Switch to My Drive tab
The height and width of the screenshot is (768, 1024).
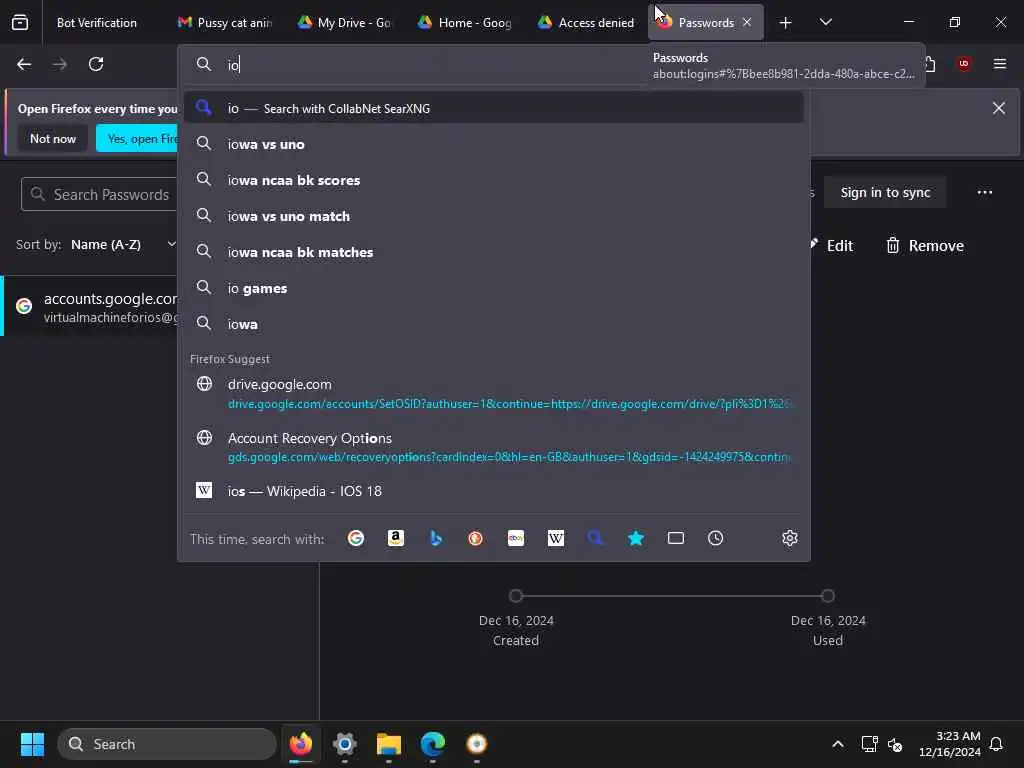click(x=344, y=22)
